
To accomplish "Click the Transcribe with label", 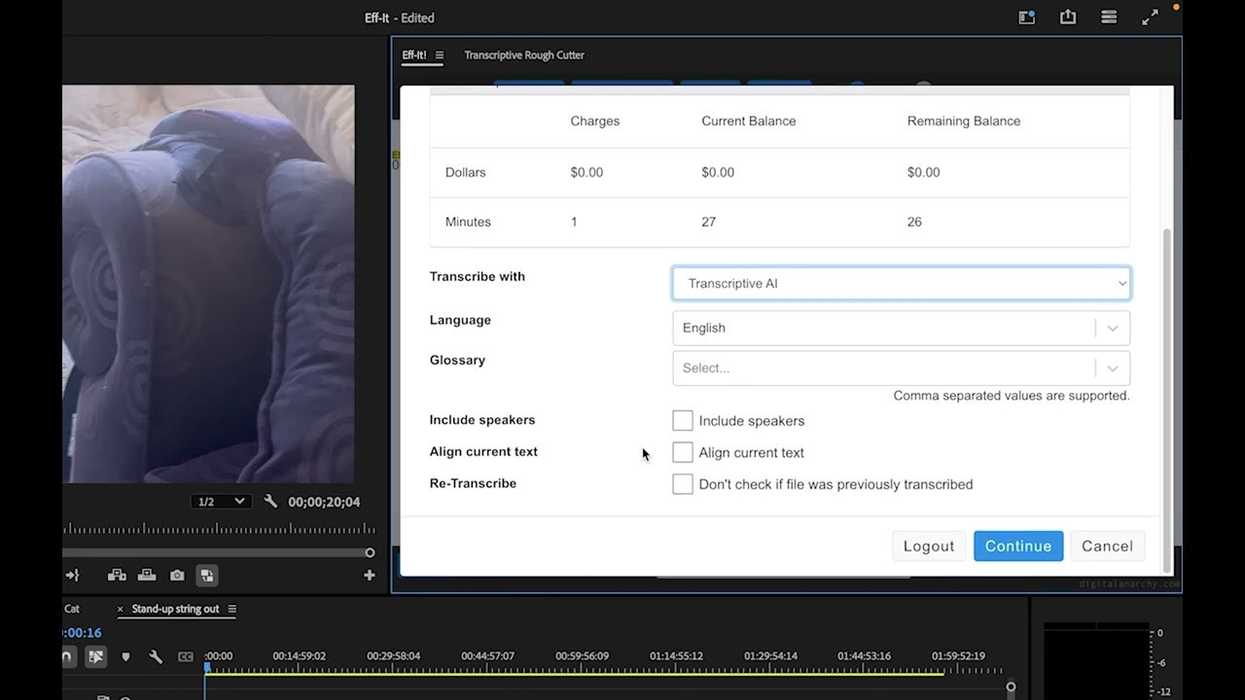I will (477, 277).
